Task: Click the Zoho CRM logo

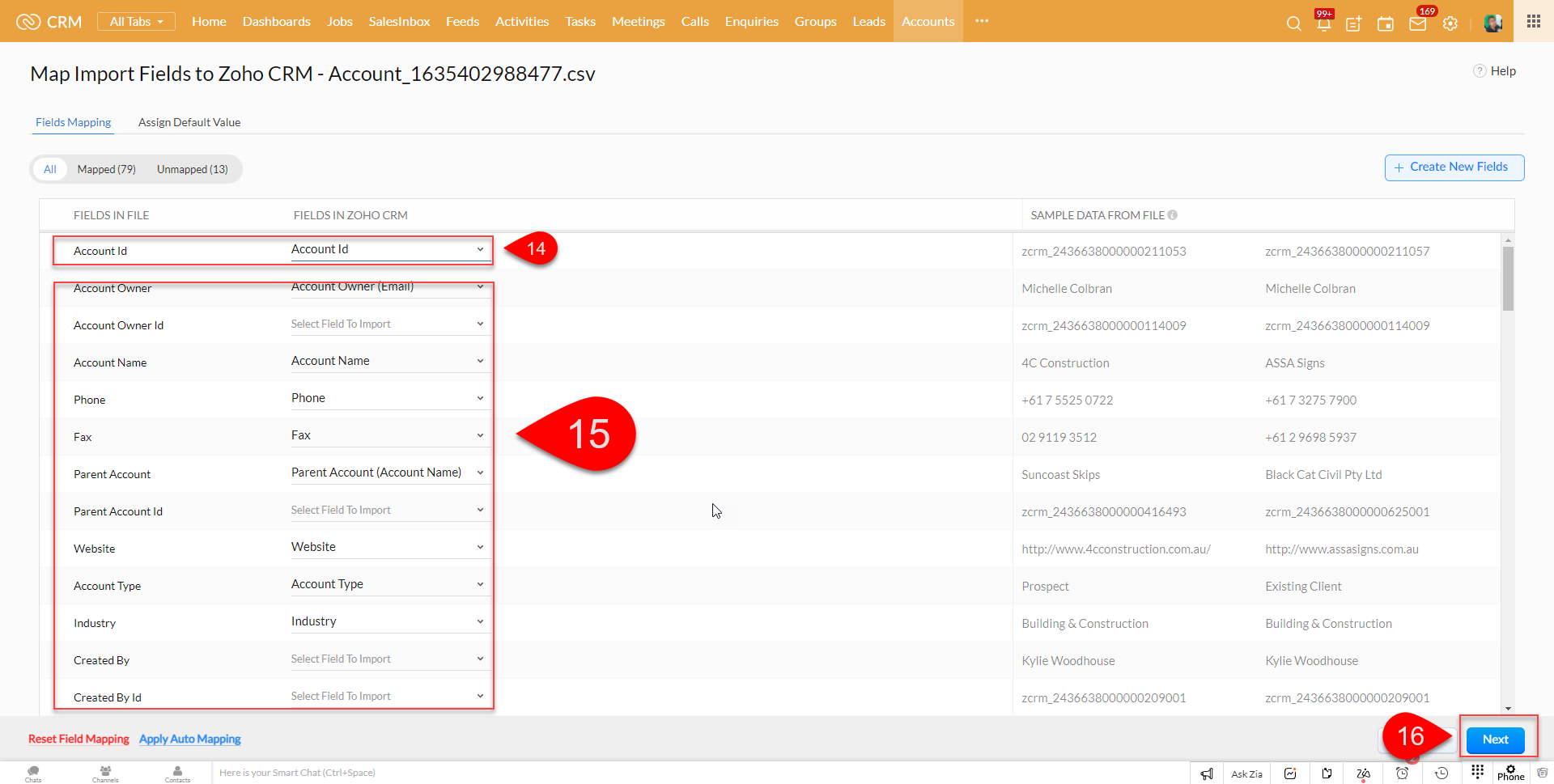Action: (x=49, y=22)
